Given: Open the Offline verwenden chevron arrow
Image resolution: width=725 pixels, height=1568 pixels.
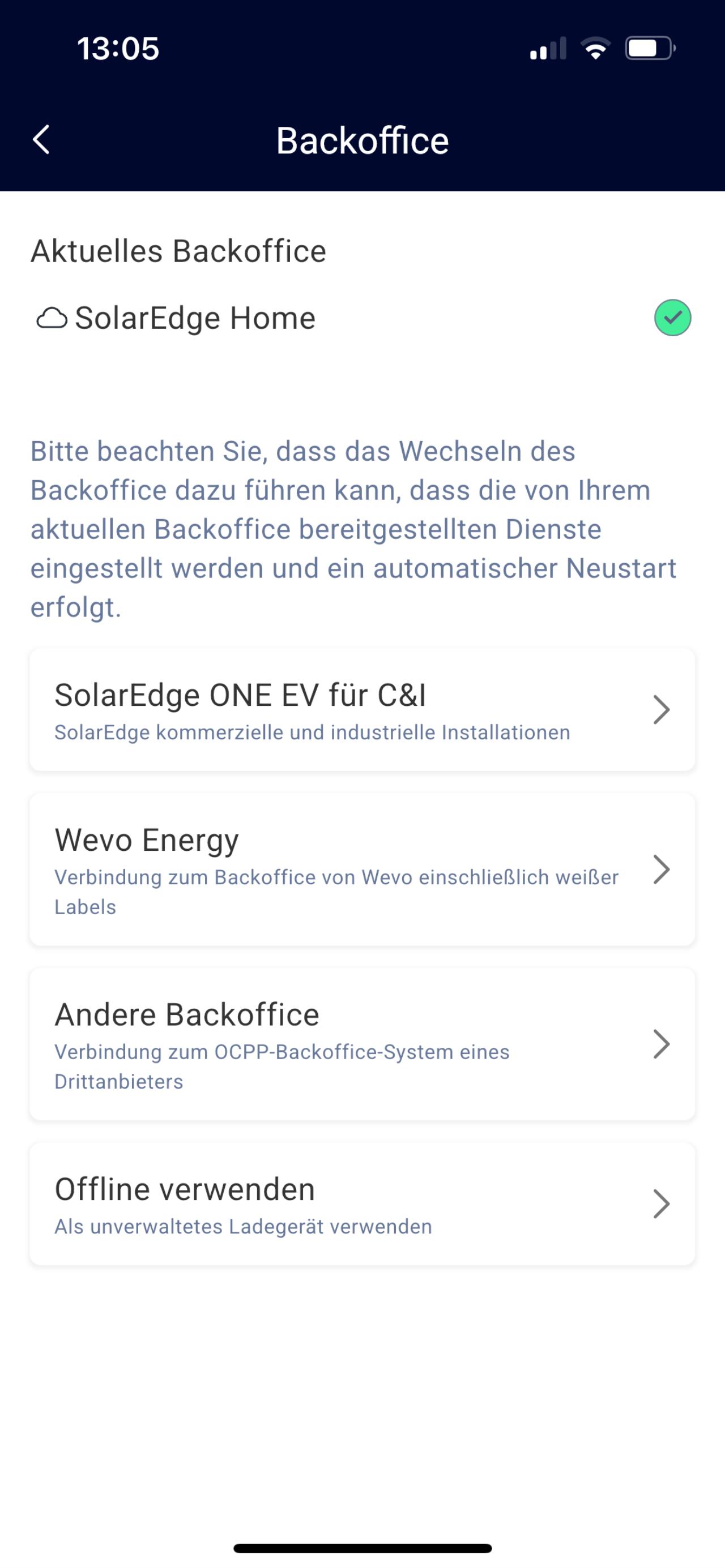Looking at the screenshot, I should (661, 1204).
